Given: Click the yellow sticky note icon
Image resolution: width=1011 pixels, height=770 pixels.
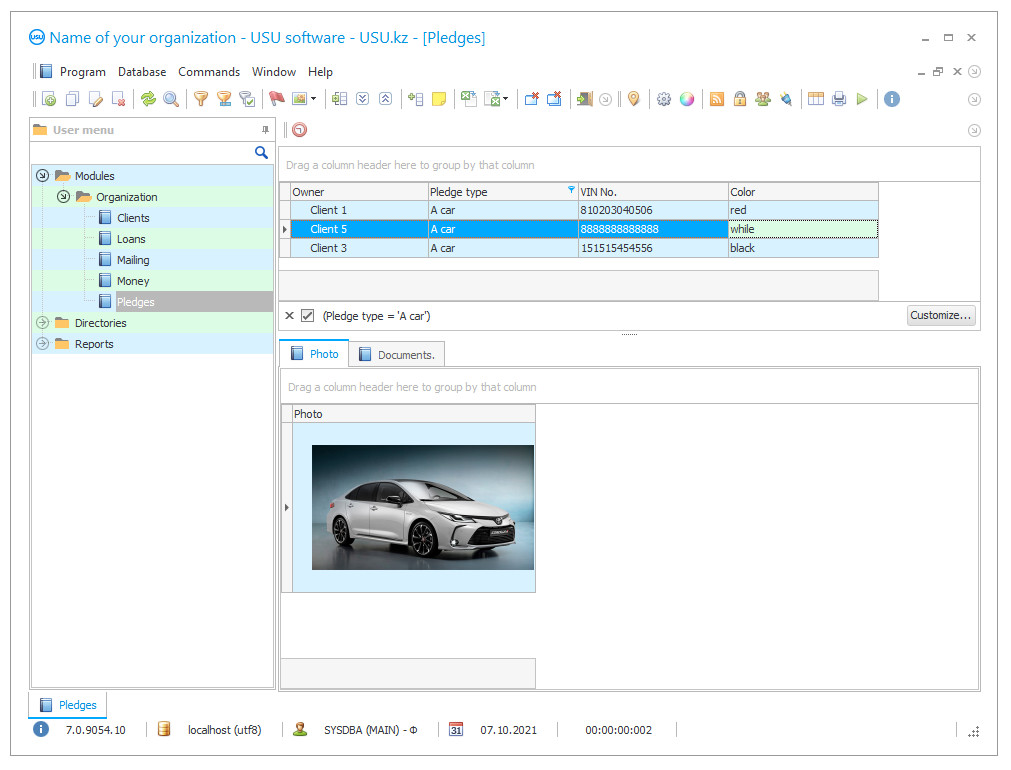Looking at the screenshot, I should pos(439,99).
